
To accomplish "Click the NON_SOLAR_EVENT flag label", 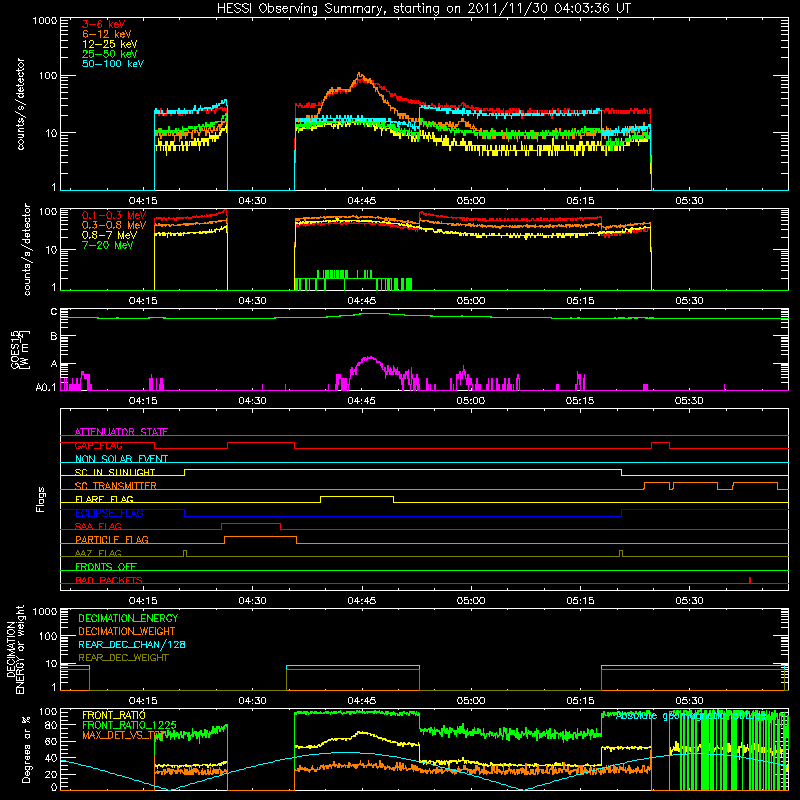I will click(x=121, y=459).
